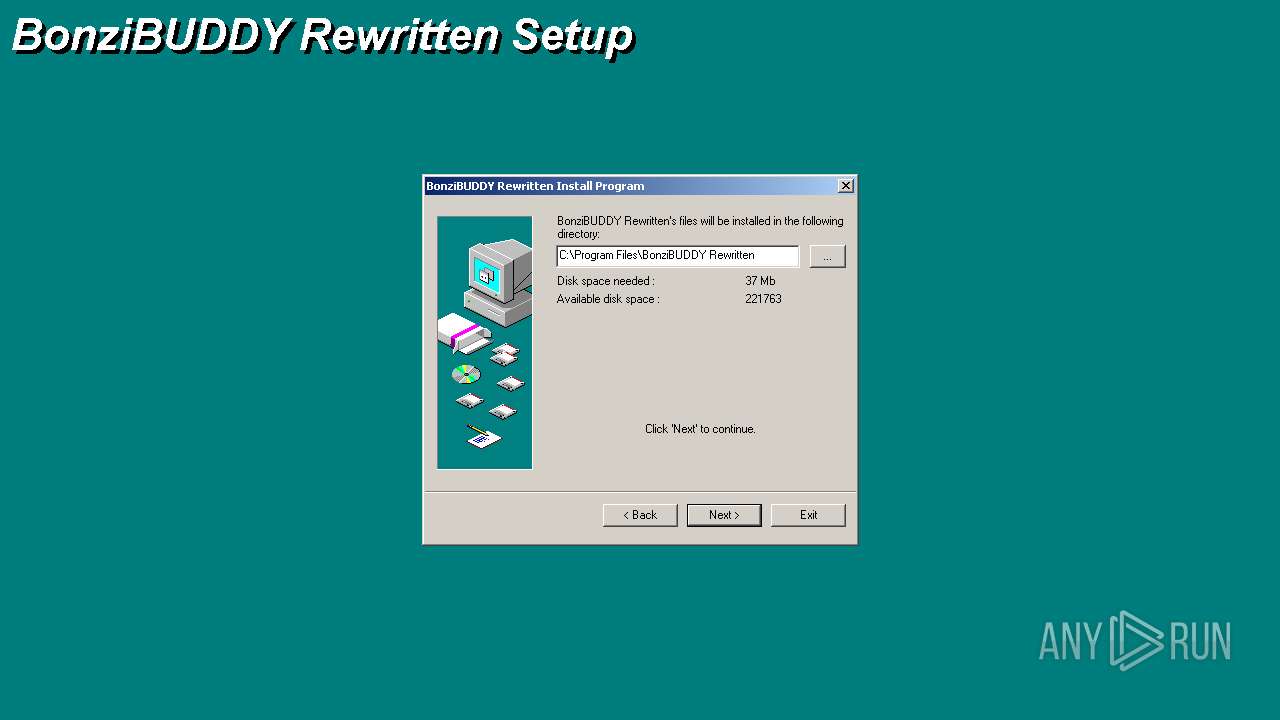Click the installer artwork side image
Screen dimensions: 1280x720
(485, 342)
